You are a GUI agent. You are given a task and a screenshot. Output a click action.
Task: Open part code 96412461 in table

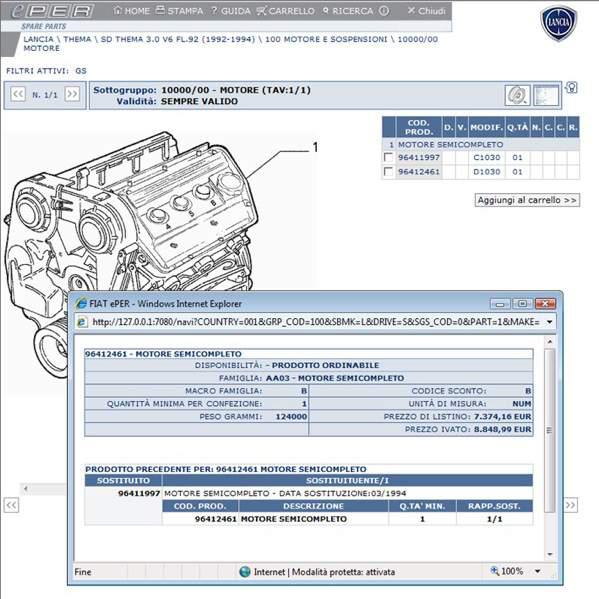[419, 172]
